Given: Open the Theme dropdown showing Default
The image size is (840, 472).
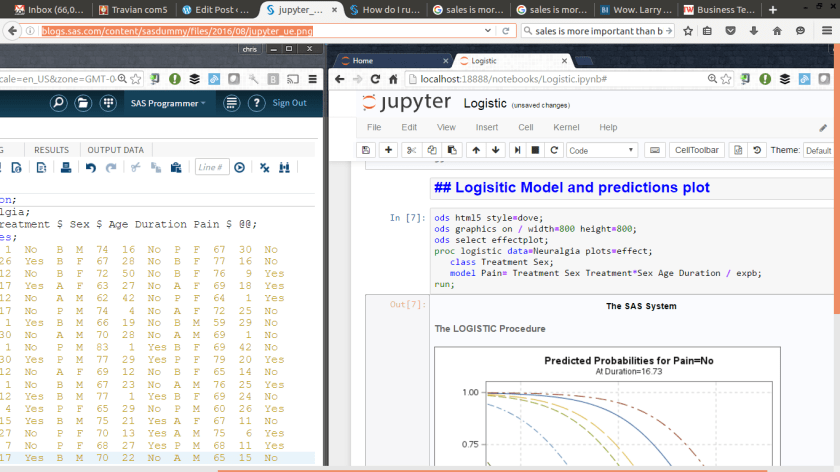Looking at the screenshot, I should (x=819, y=151).
